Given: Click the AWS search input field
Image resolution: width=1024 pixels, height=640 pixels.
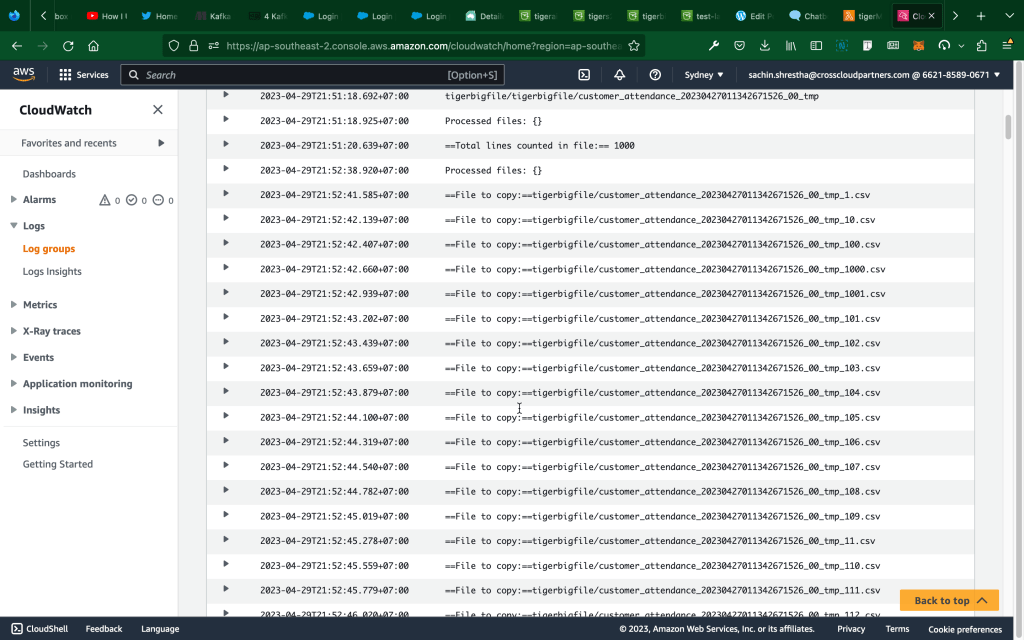Looking at the screenshot, I should coord(290,75).
